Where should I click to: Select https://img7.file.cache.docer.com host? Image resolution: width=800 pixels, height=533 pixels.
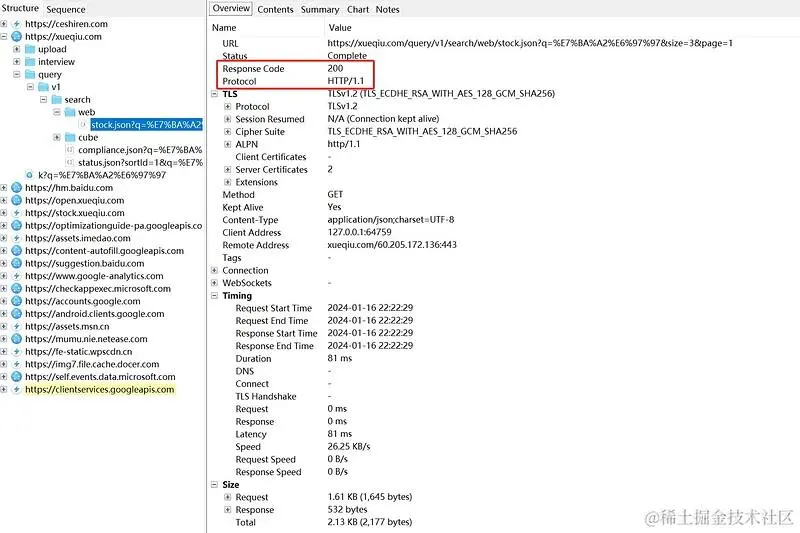(92, 364)
